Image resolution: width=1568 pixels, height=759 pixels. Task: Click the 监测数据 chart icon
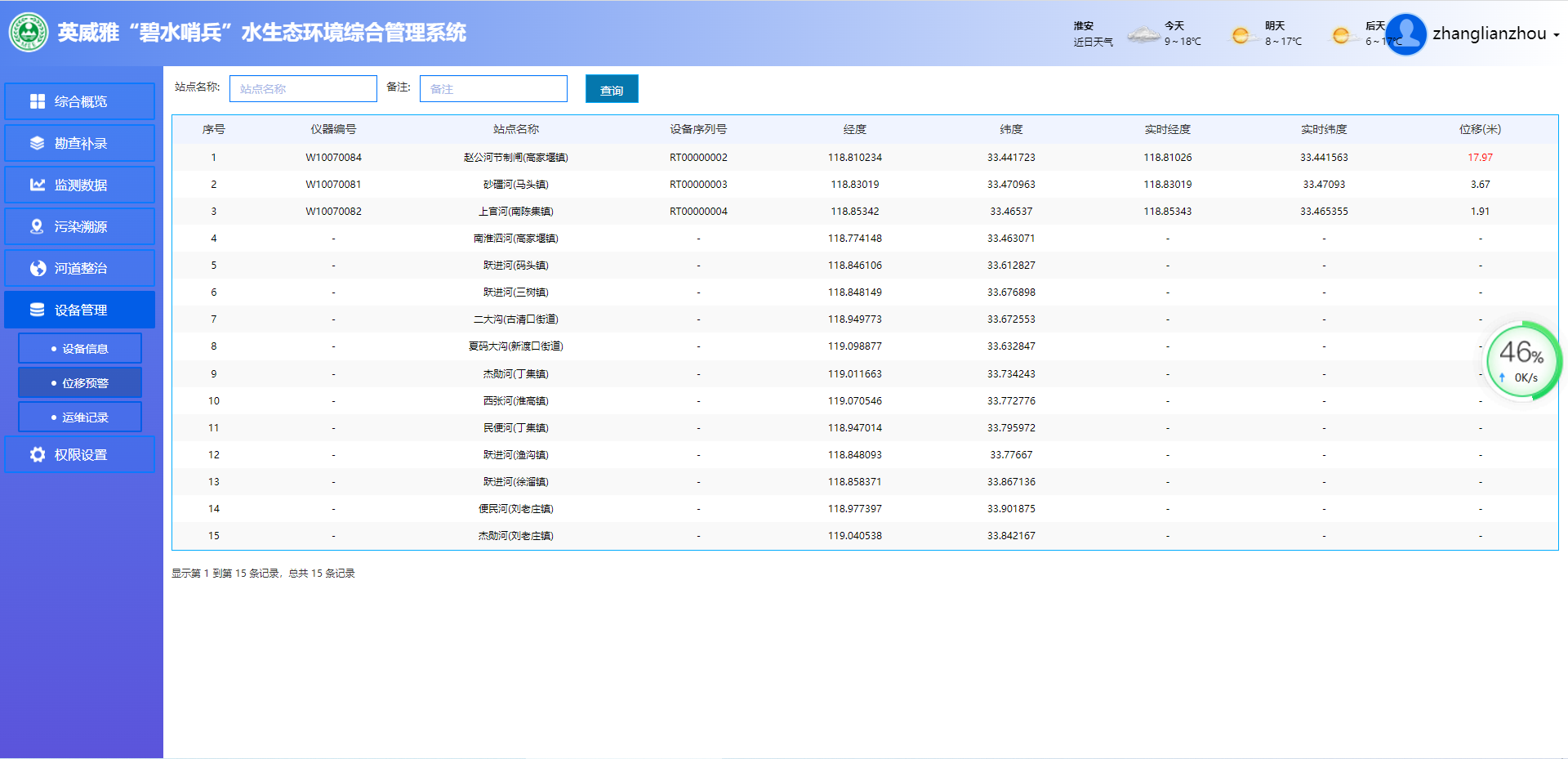click(38, 185)
